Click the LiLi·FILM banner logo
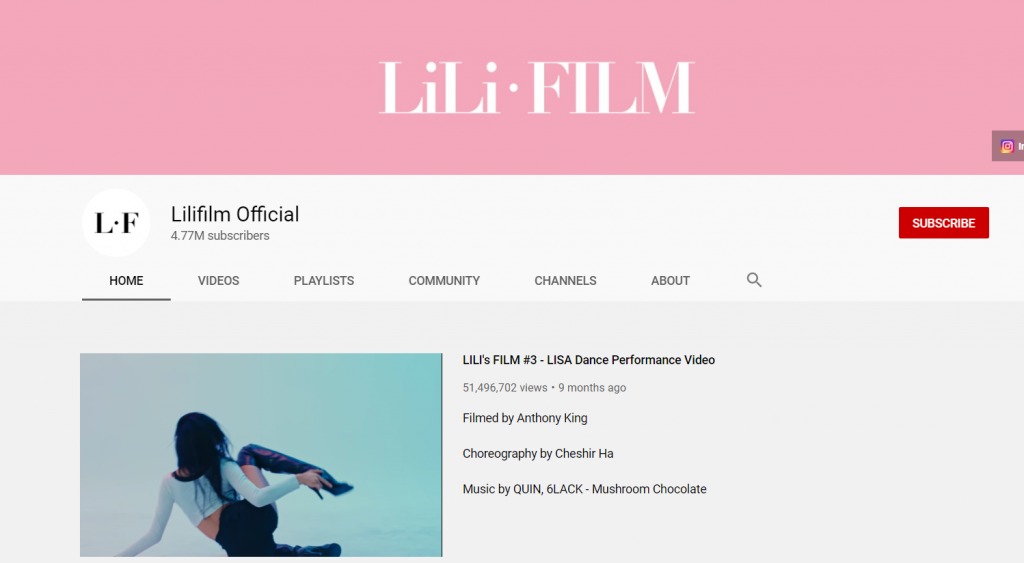This screenshot has width=1024, height=563. [x=537, y=88]
